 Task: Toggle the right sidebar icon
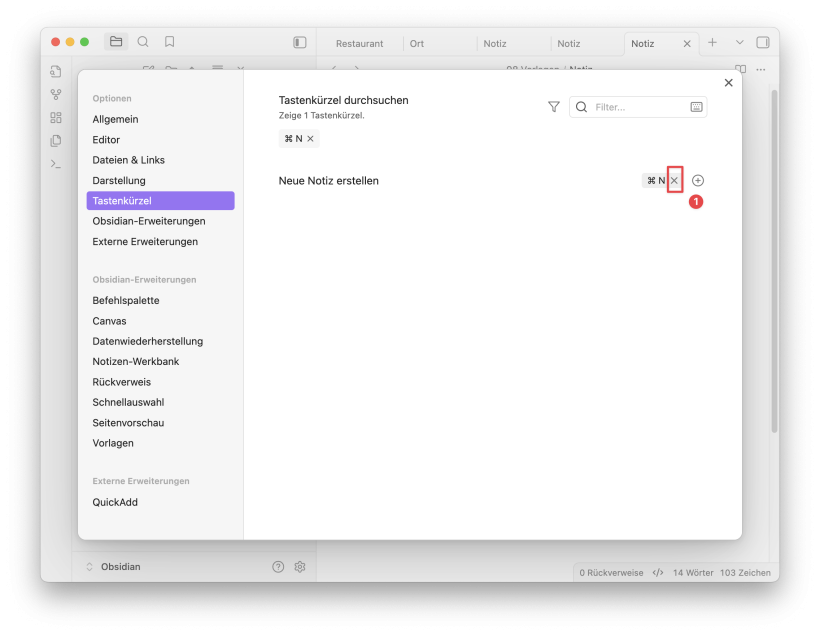point(763,43)
